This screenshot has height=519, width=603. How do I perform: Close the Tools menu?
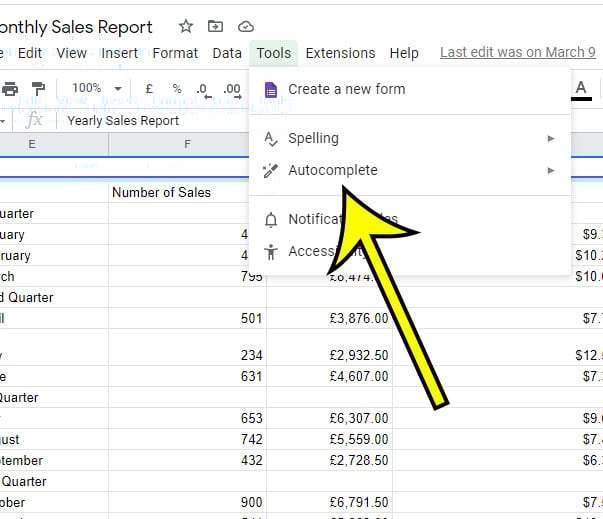[x=273, y=53]
